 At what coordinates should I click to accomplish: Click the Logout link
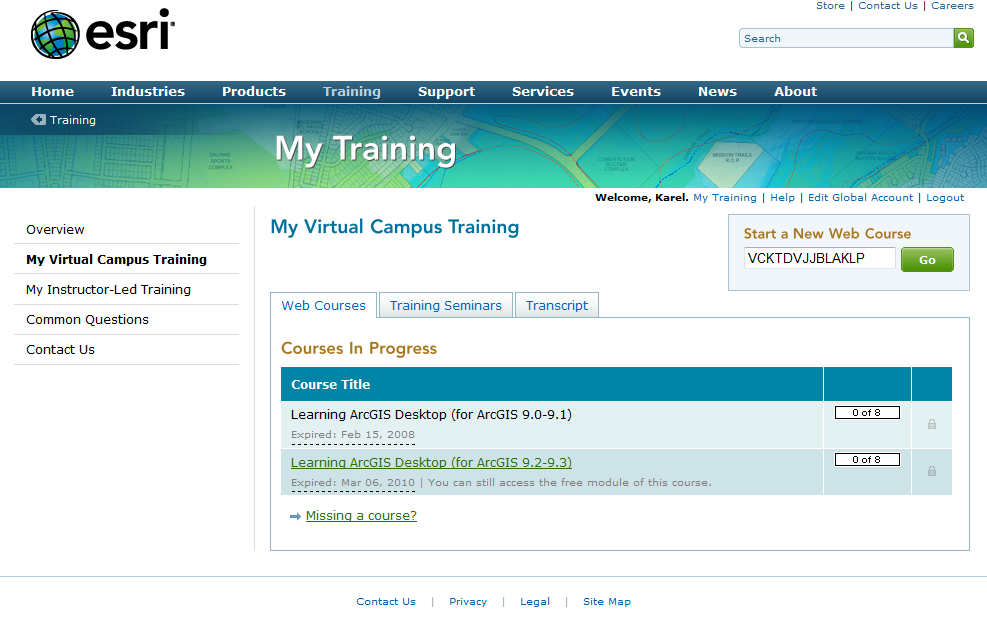click(945, 198)
